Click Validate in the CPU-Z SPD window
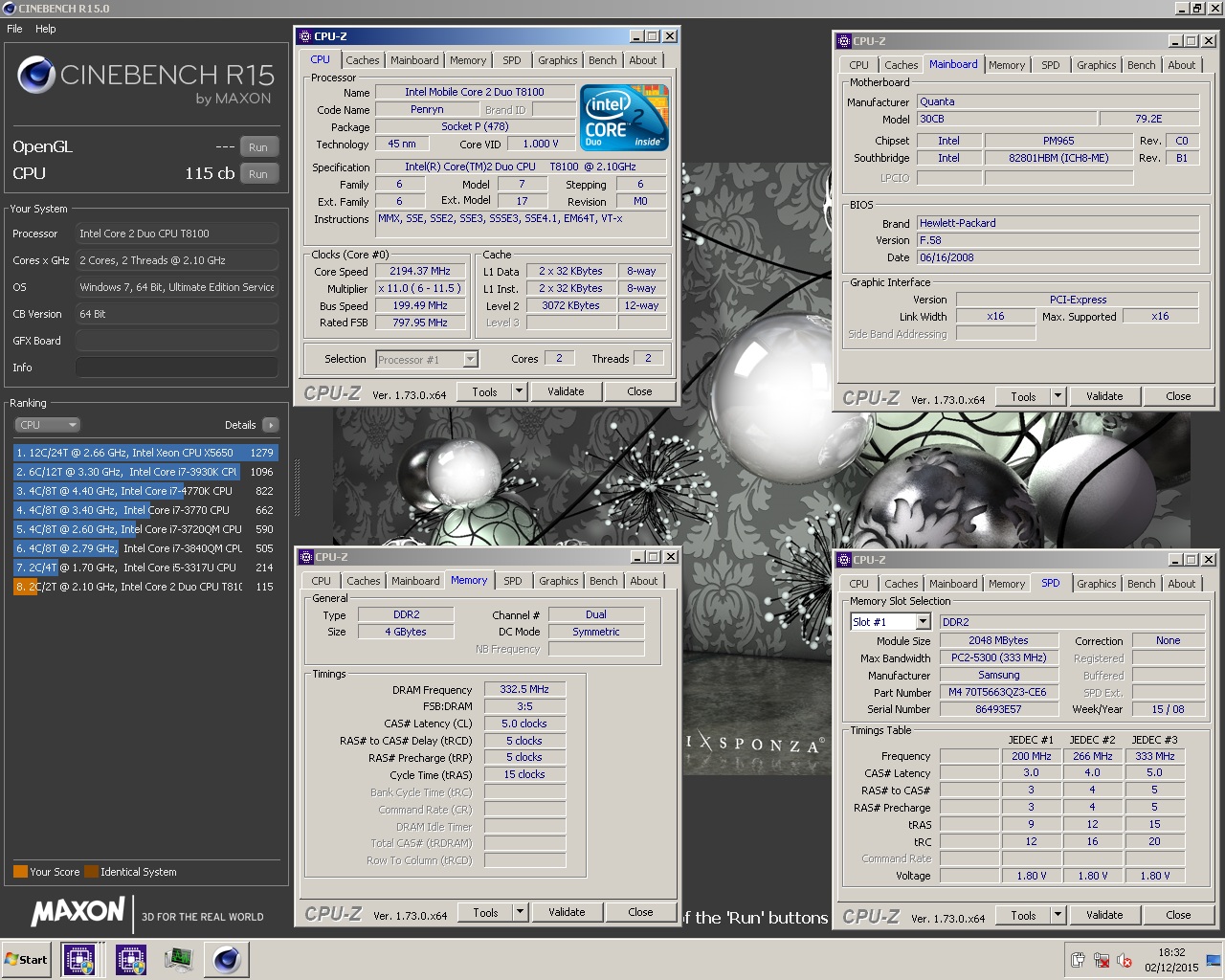Screen dimensions: 1225x980 click(x=1104, y=915)
